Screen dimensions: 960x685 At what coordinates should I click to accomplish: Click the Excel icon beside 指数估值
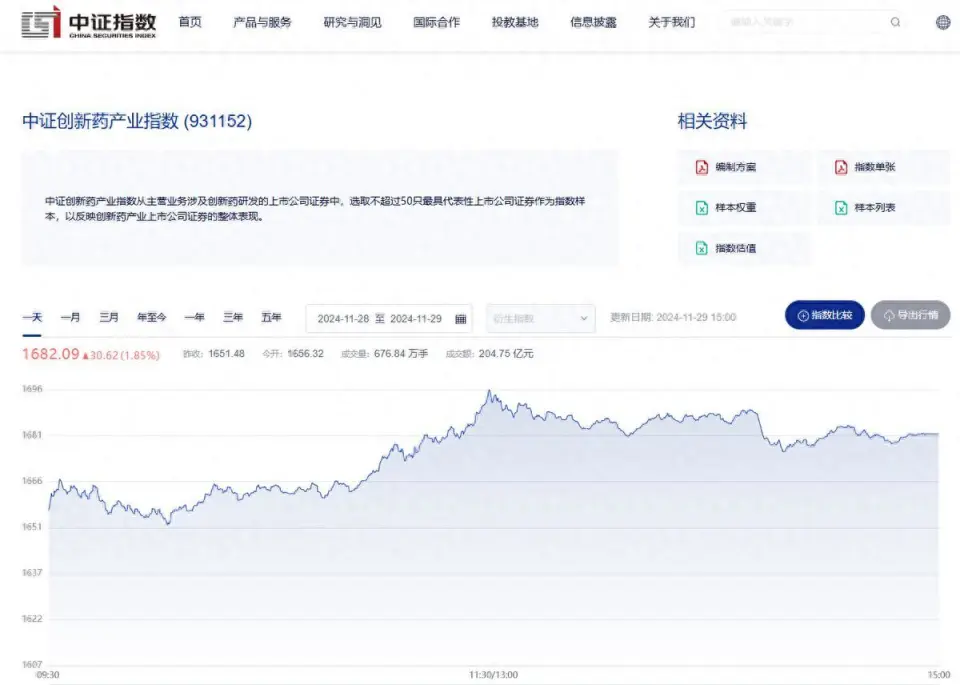click(x=702, y=248)
